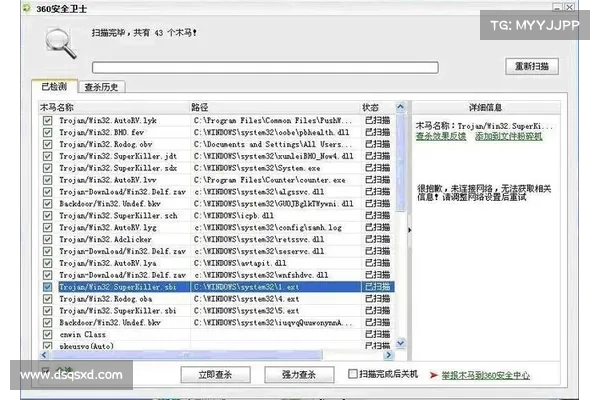
Task: Click the 强力查杀 button
Action: tap(299, 375)
